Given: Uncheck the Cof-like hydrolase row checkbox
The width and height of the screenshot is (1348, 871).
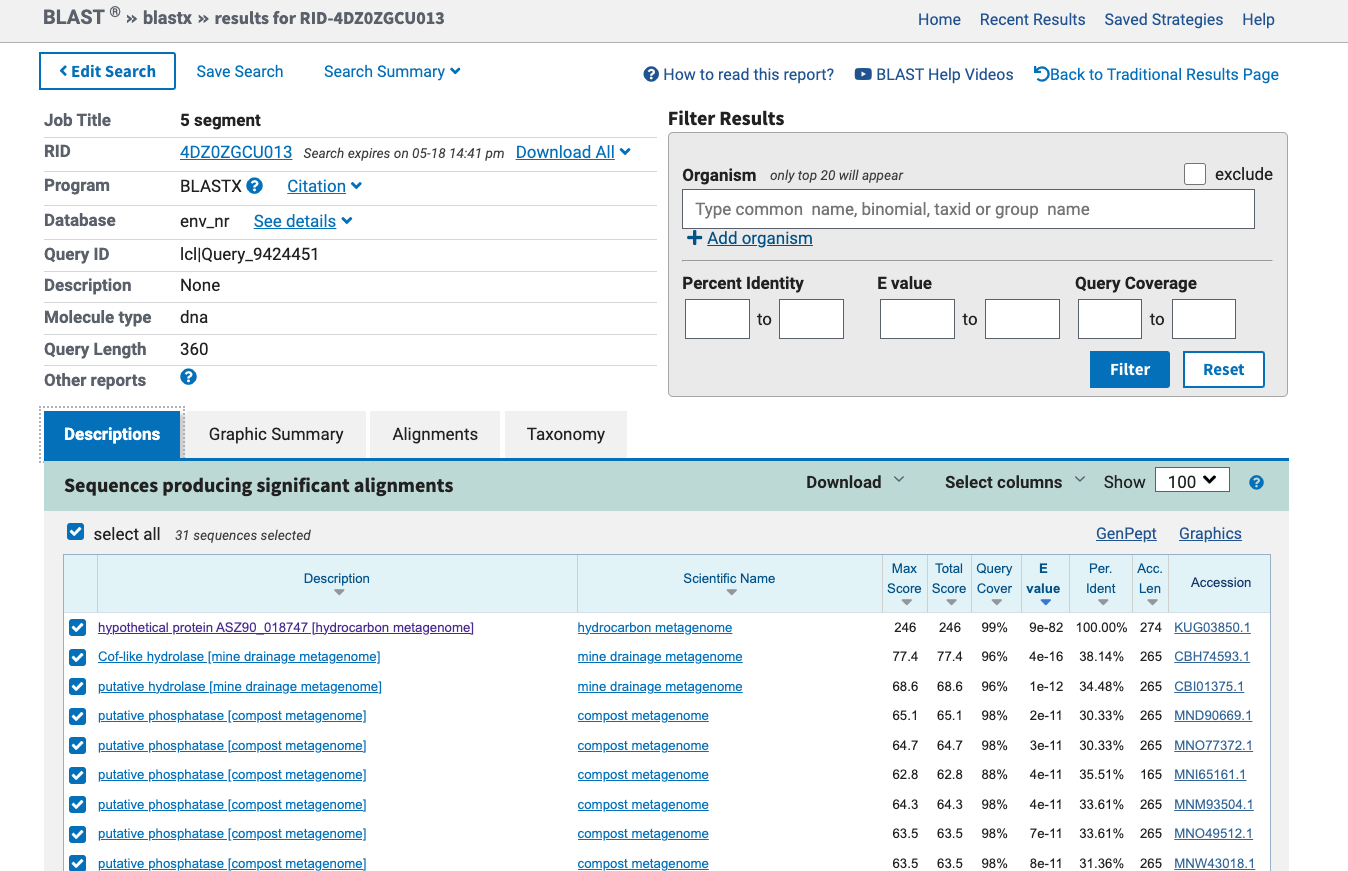Looking at the screenshot, I should point(77,657).
